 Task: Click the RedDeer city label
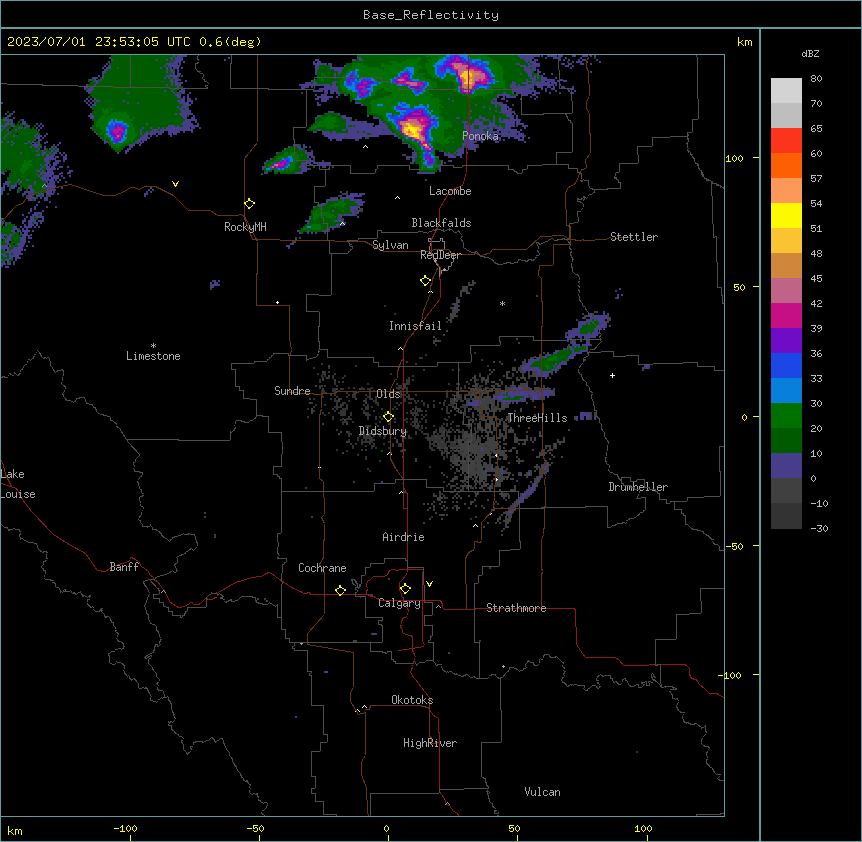click(440, 255)
